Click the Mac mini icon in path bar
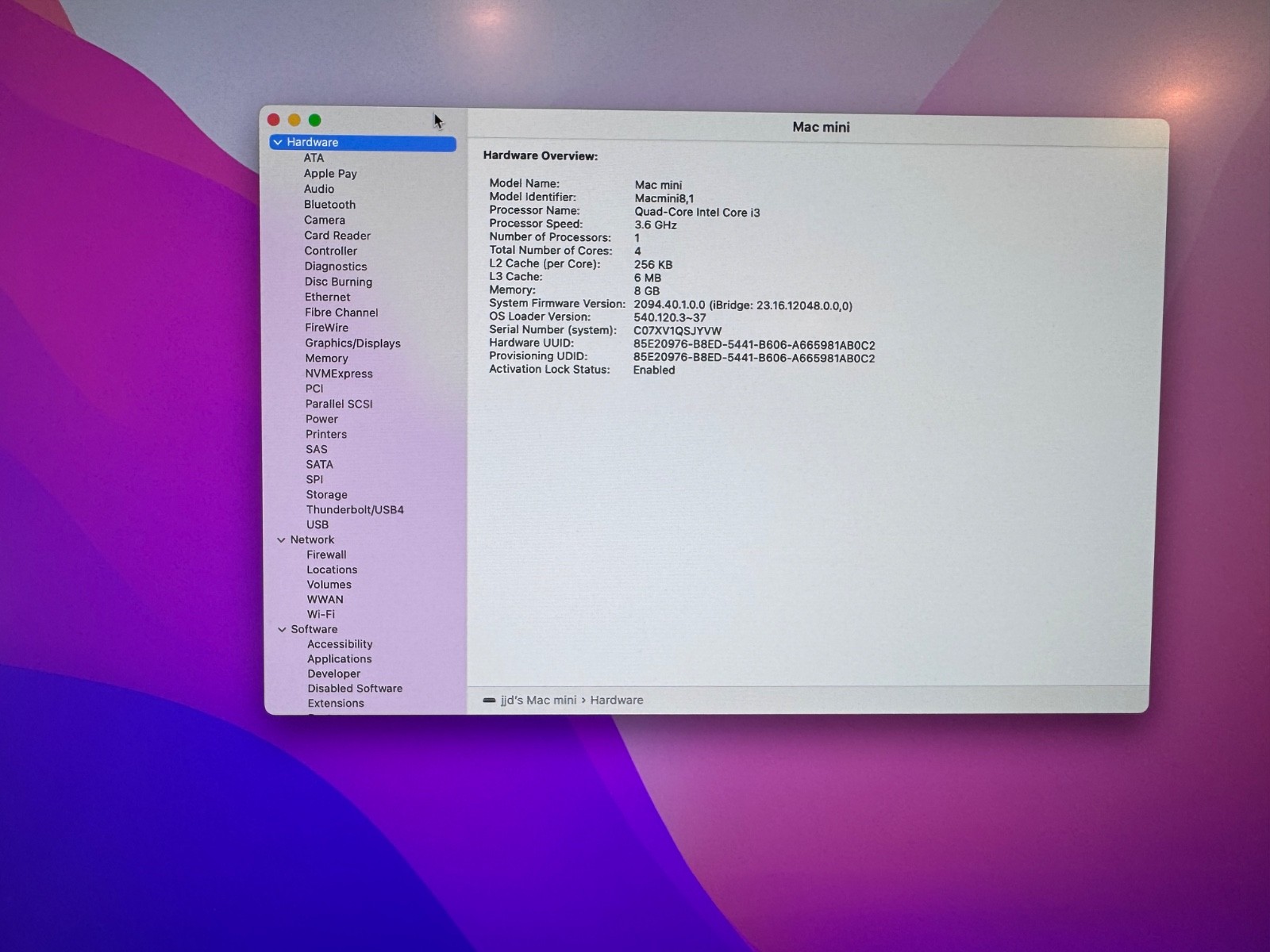This screenshot has width=1270, height=952. 489,701
